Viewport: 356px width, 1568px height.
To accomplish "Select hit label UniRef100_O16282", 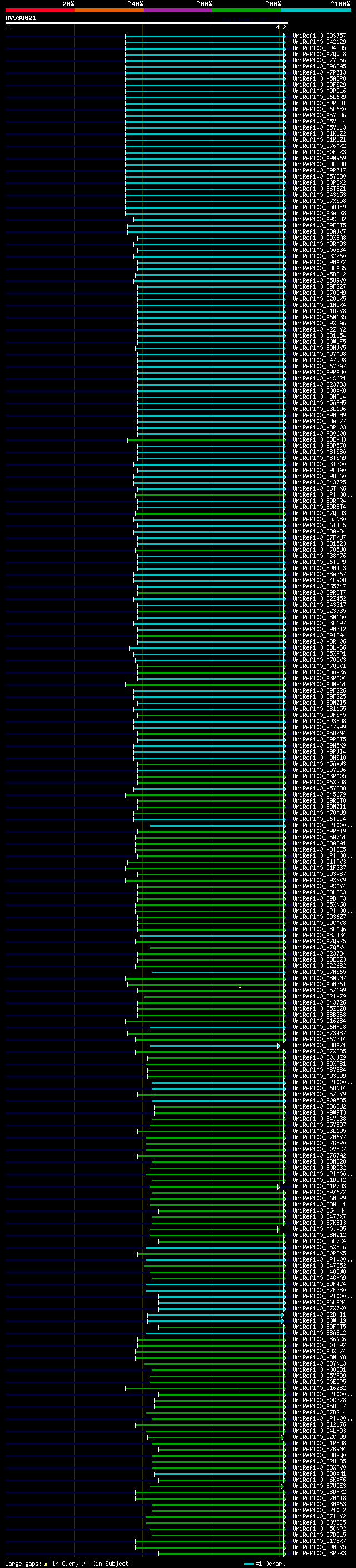I will pos(319,1388).
